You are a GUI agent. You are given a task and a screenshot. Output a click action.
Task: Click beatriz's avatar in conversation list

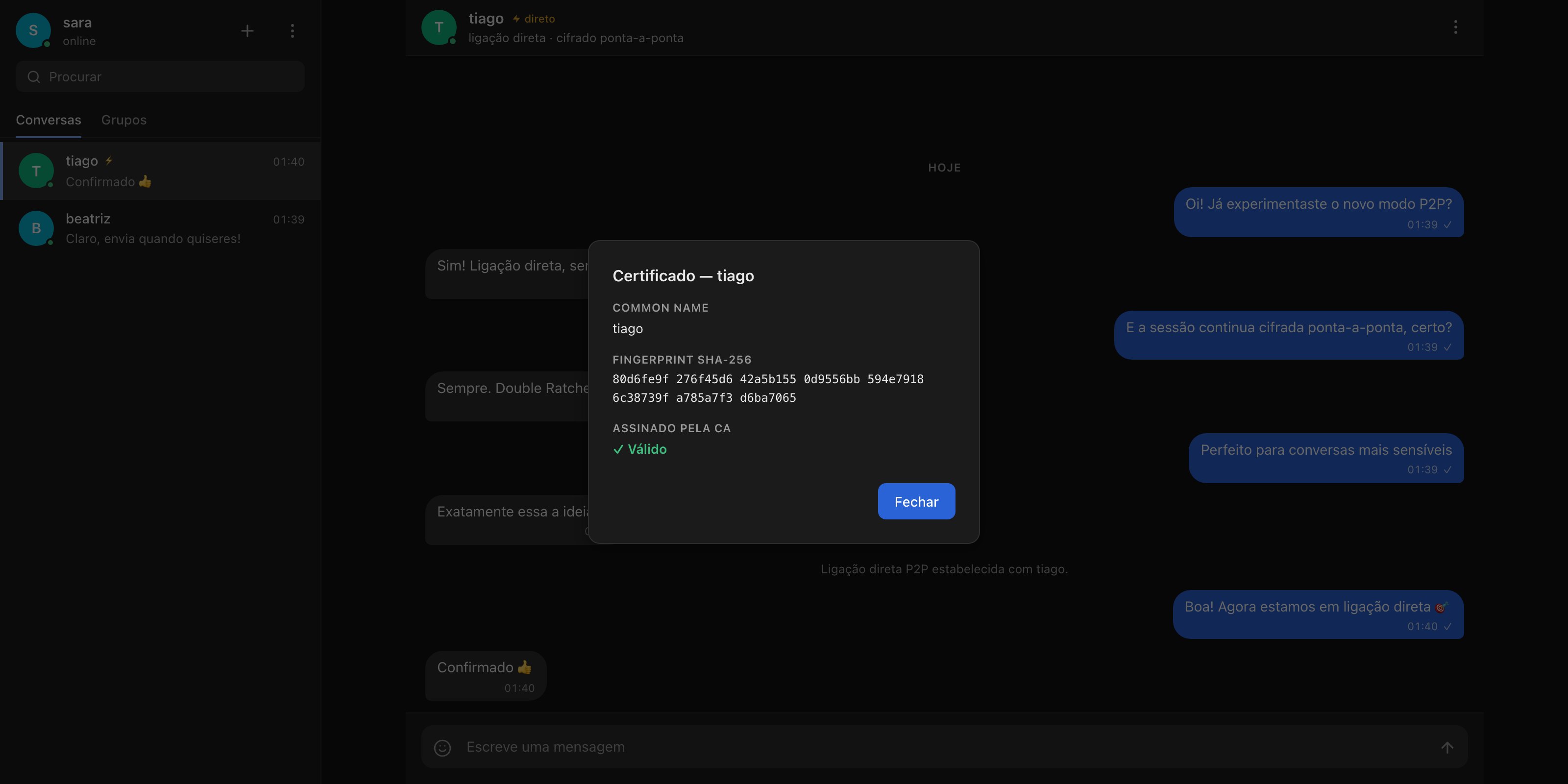[x=36, y=228]
